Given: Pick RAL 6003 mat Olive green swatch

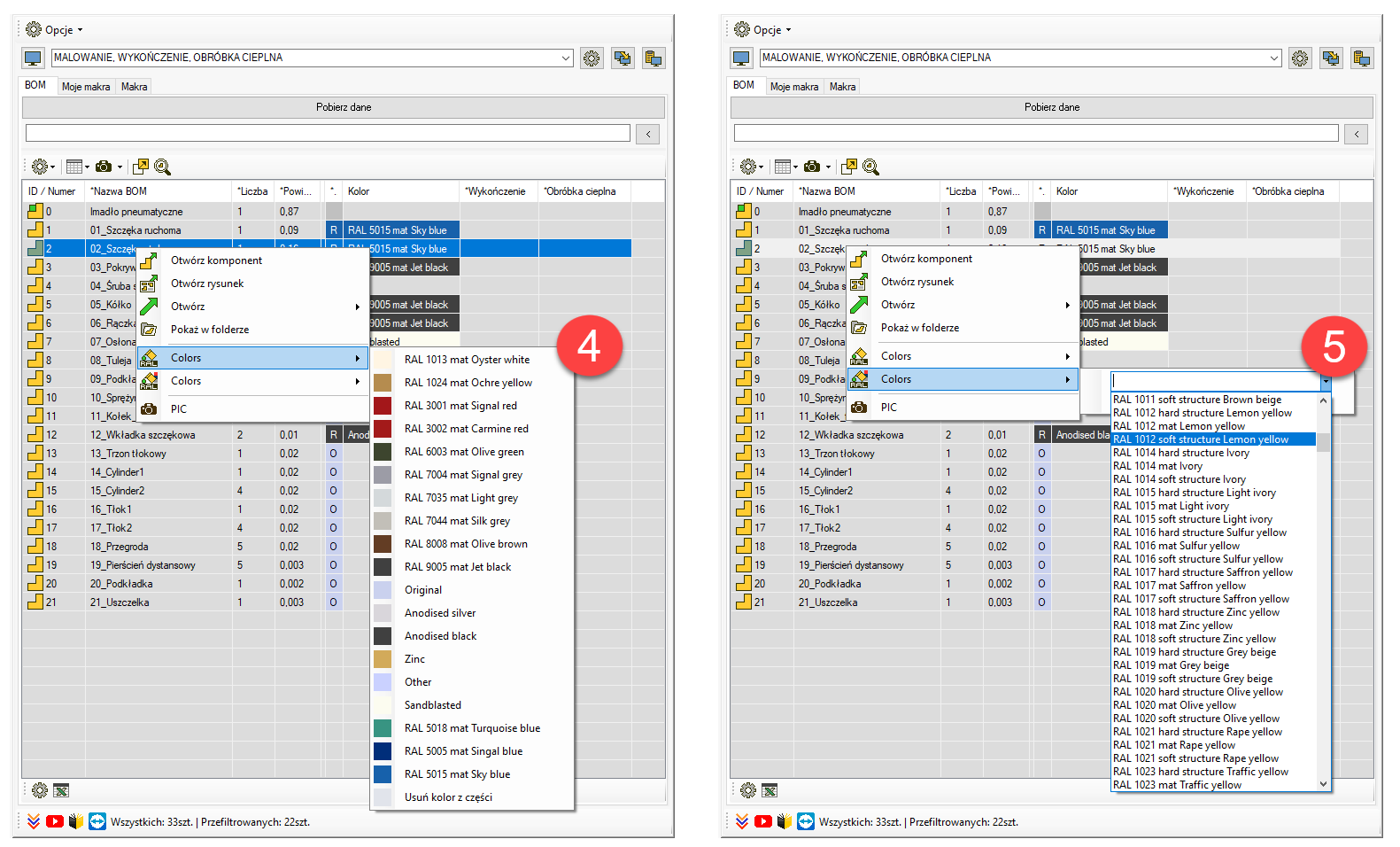Looking at the screenshot, I should (383, 452).
